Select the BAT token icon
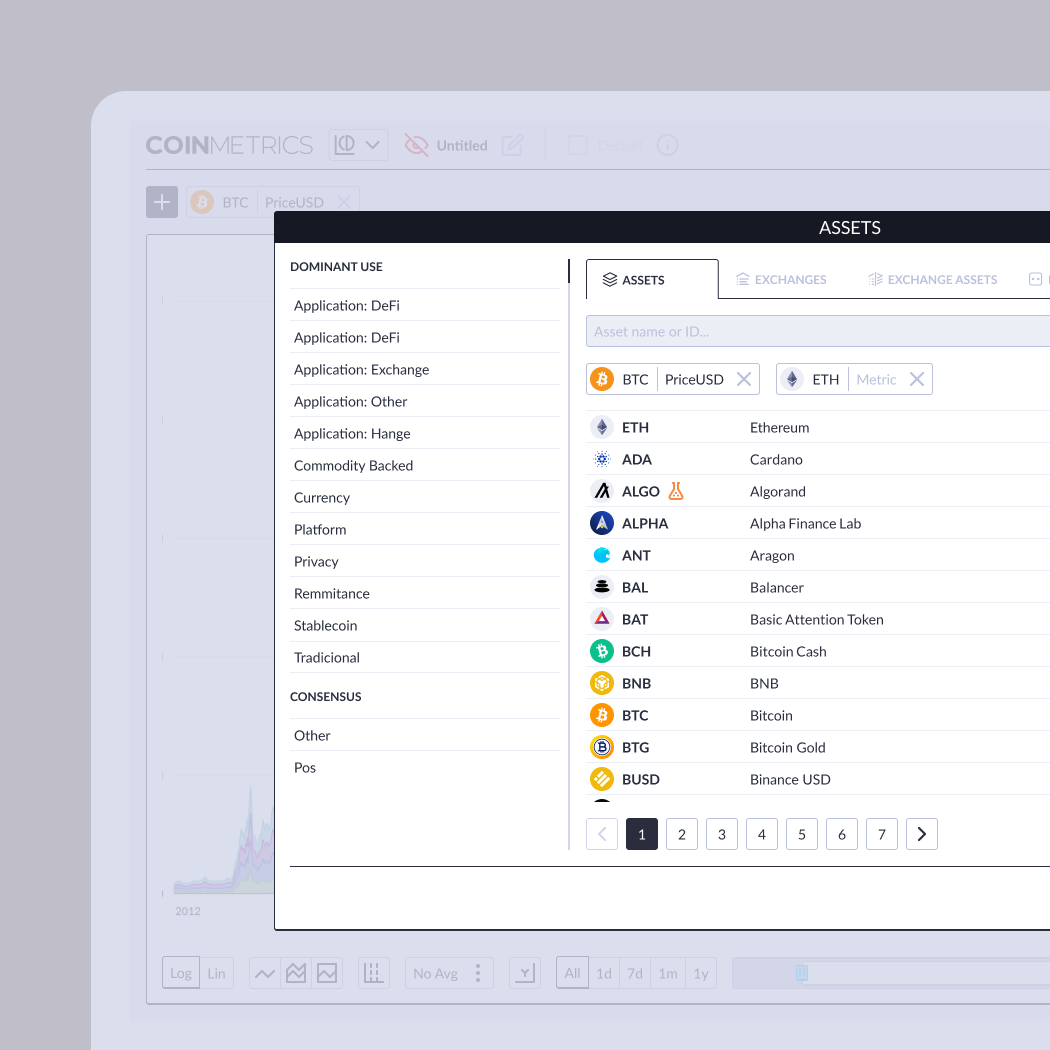The height and width of the screenshot is (1050, 1050). click(602, 619)
